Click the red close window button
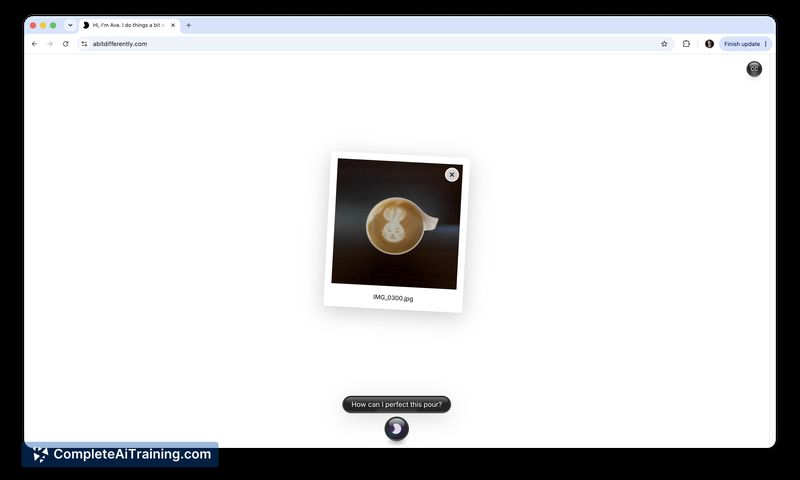Screen dimensions: 800x480 [x=33, y=25]
